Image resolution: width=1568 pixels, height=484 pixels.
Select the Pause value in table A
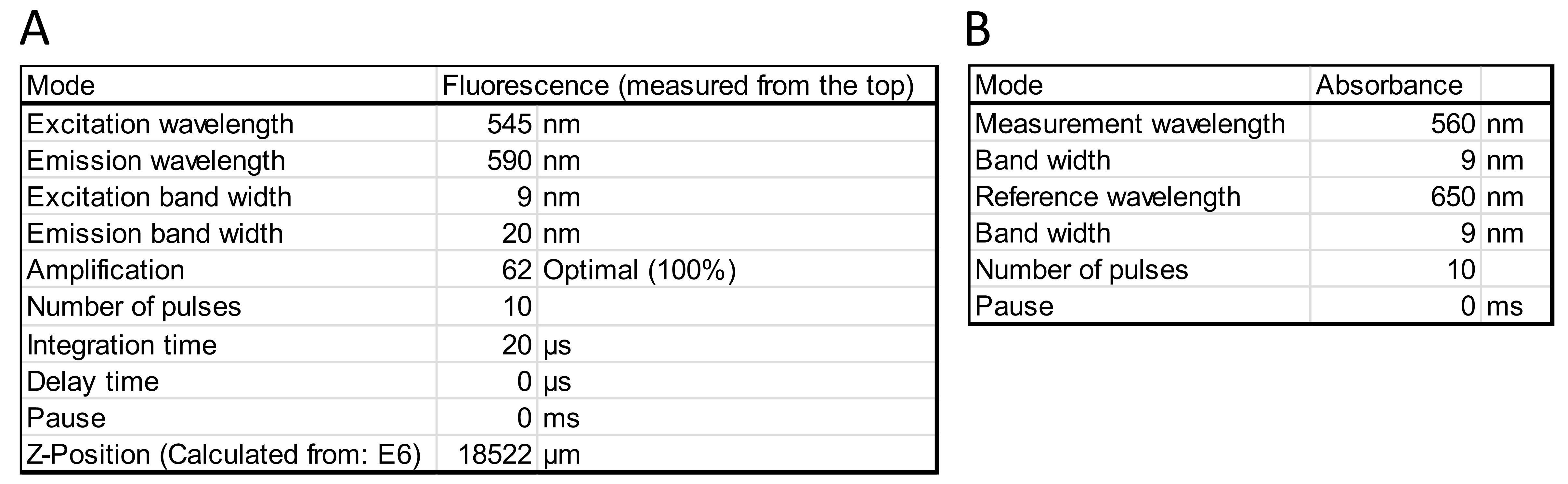[487, 418]
